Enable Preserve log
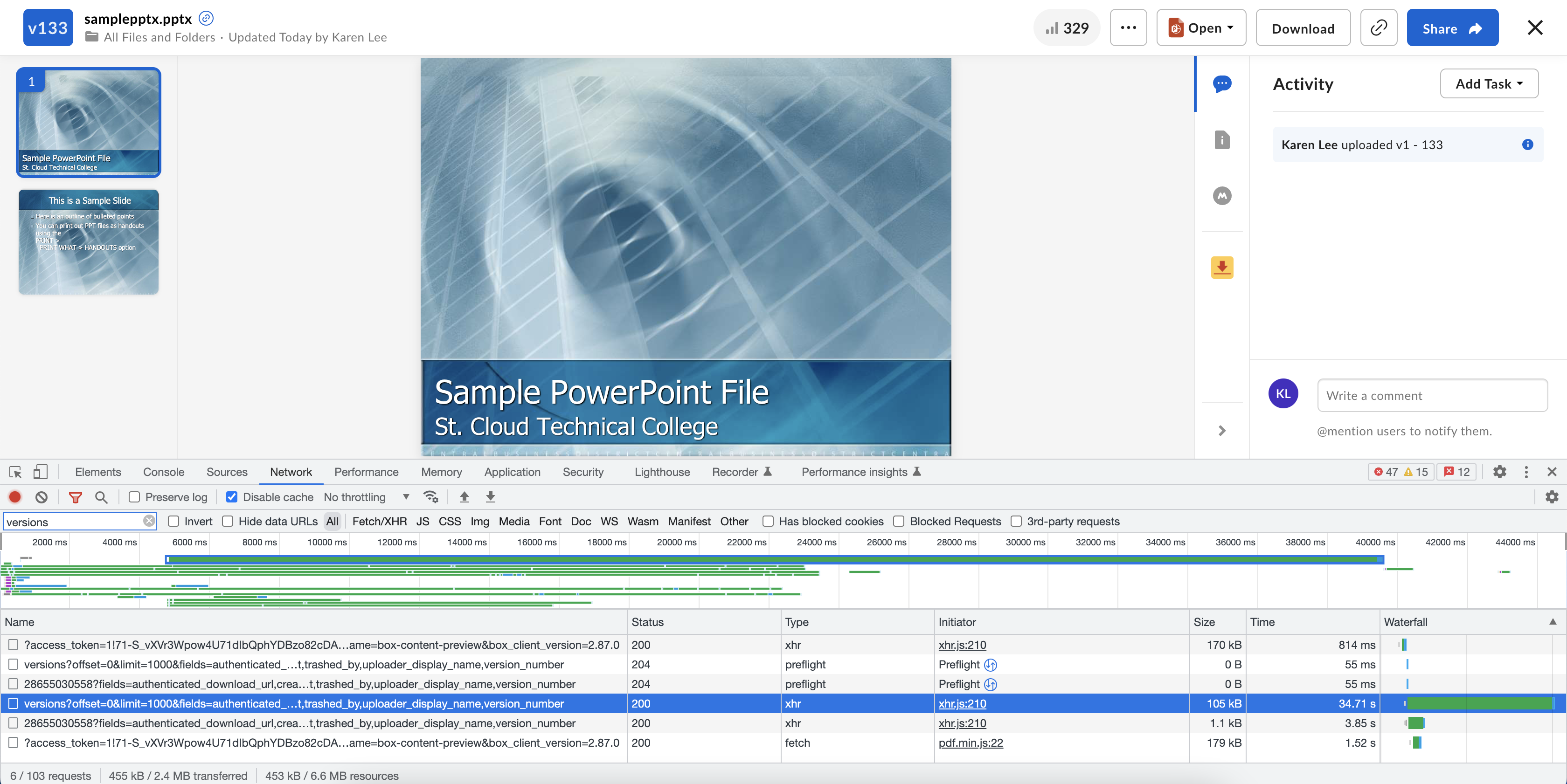Viewport: 1567px width, 784px height. click(x=134, y=497)
